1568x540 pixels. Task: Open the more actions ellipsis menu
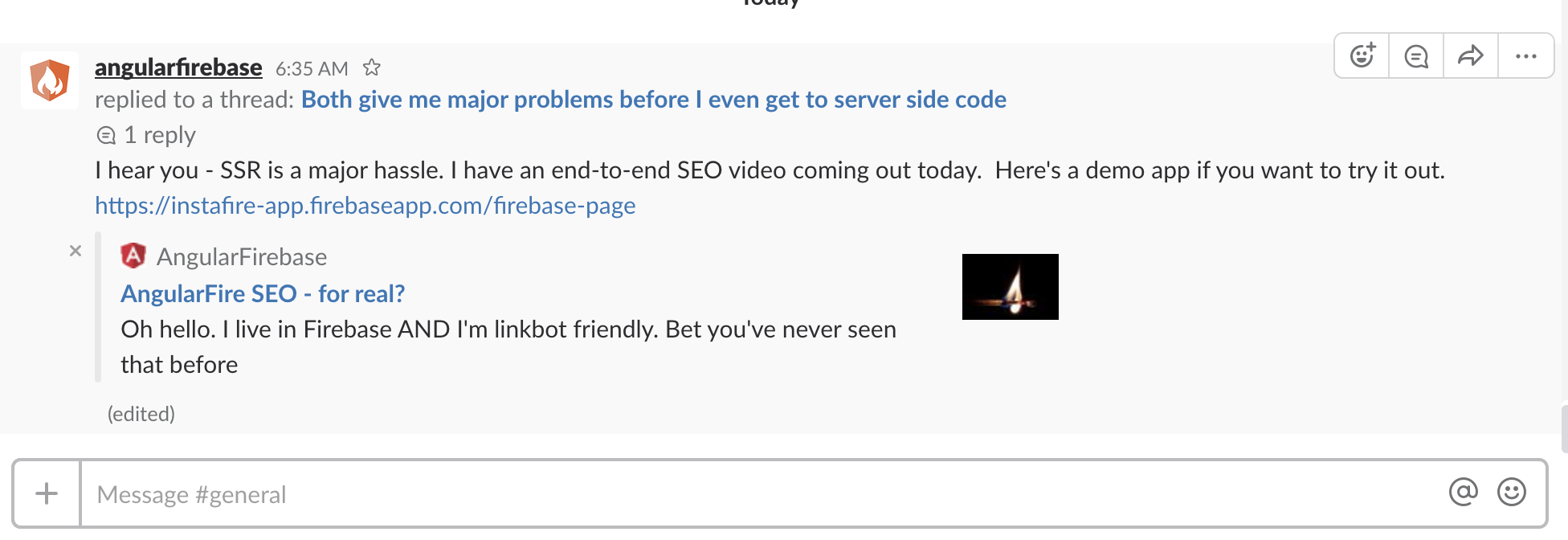click(1525, 55)
